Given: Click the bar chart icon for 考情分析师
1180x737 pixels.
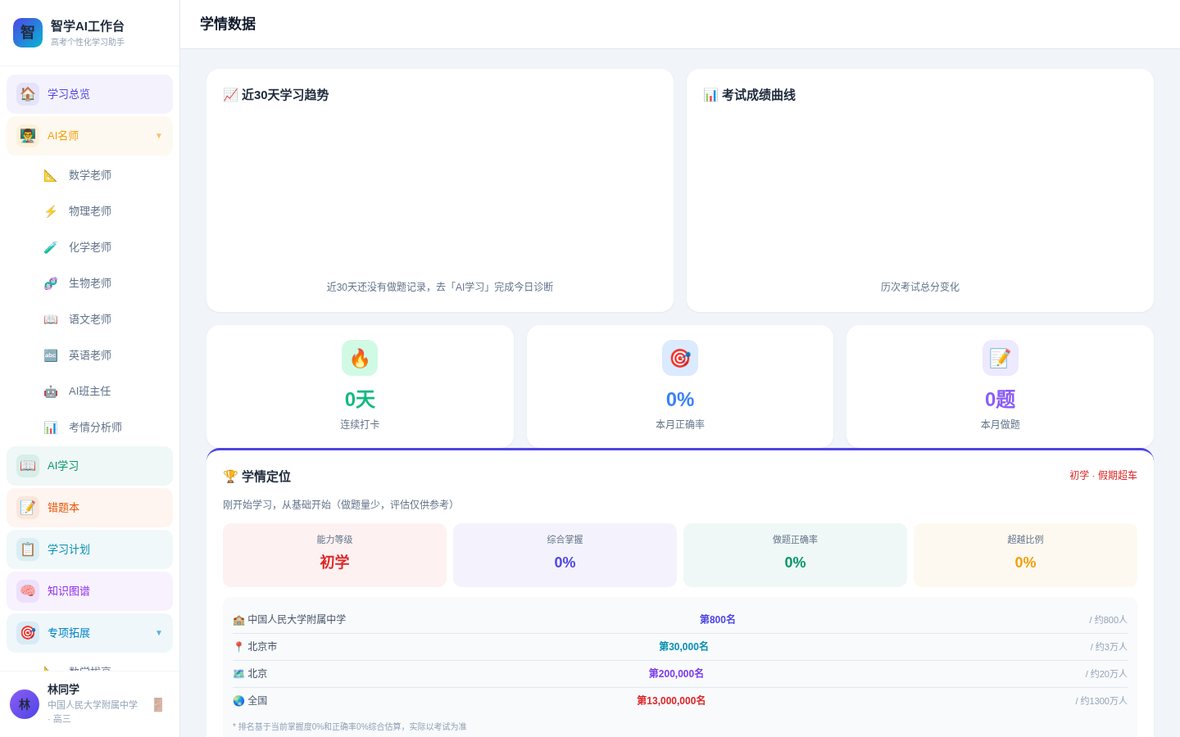Looking at the screenshot, I should (x=50, y=428).
